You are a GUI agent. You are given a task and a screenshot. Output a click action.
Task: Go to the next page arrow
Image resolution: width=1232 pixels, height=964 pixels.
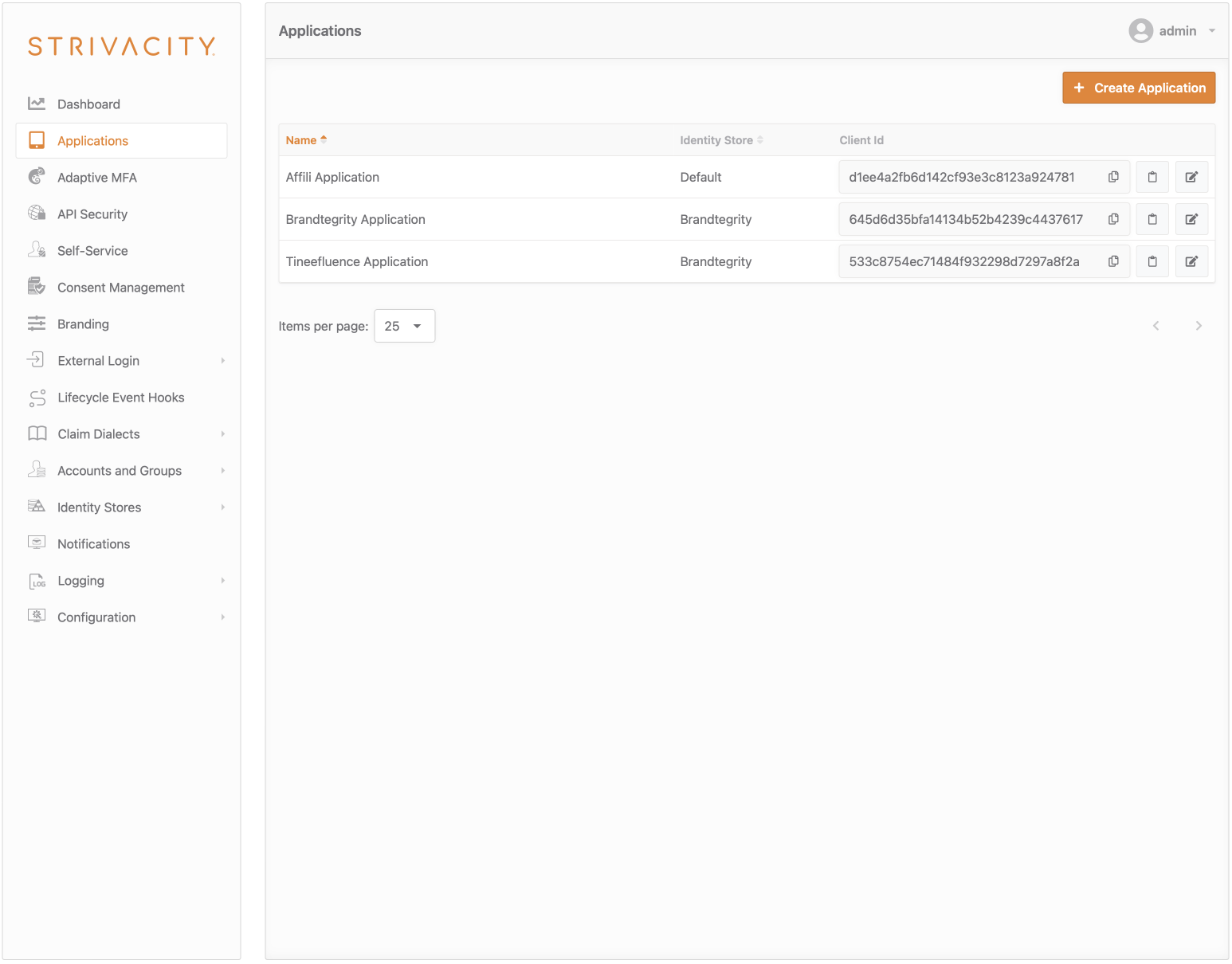1199,326
